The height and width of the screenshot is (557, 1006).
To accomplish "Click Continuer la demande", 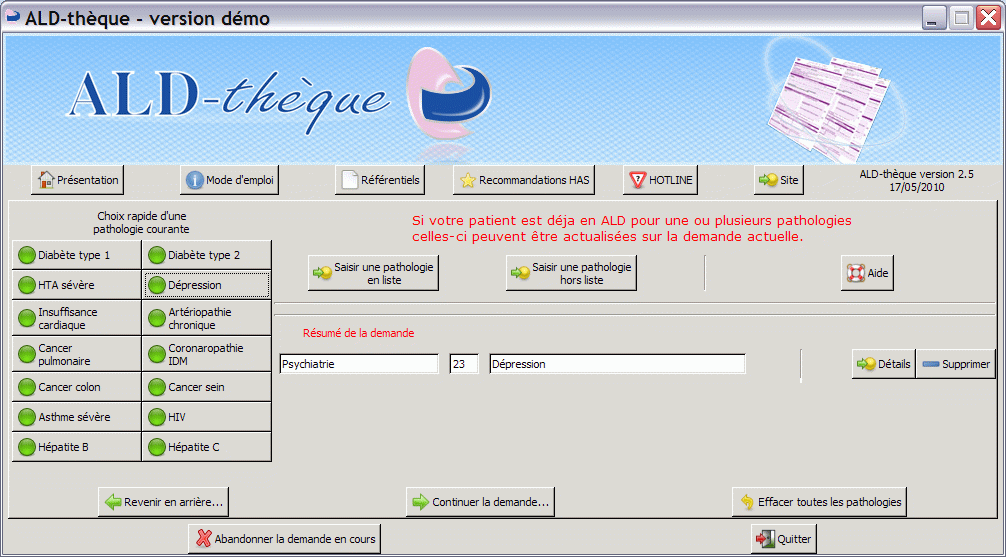I will tap(481, 502).
